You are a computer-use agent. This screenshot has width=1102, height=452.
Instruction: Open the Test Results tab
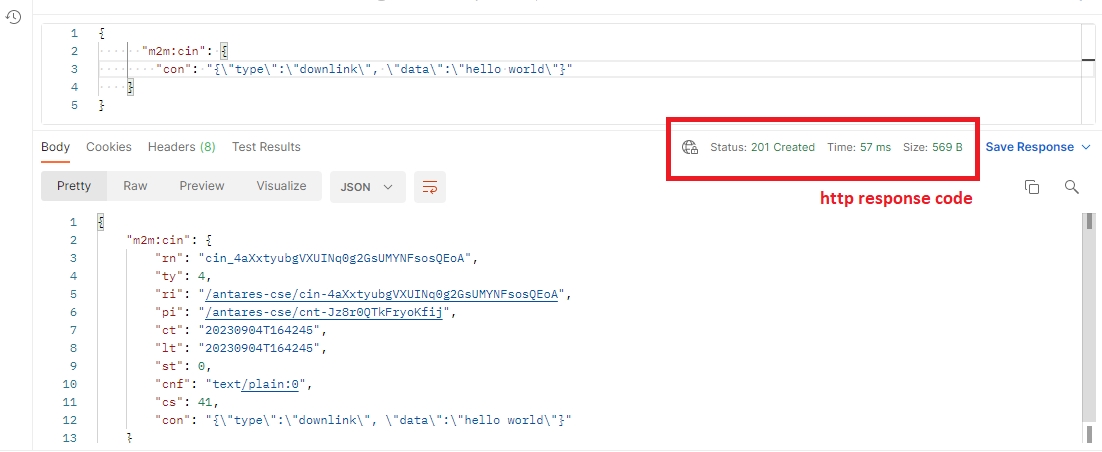tap(266, 147)
